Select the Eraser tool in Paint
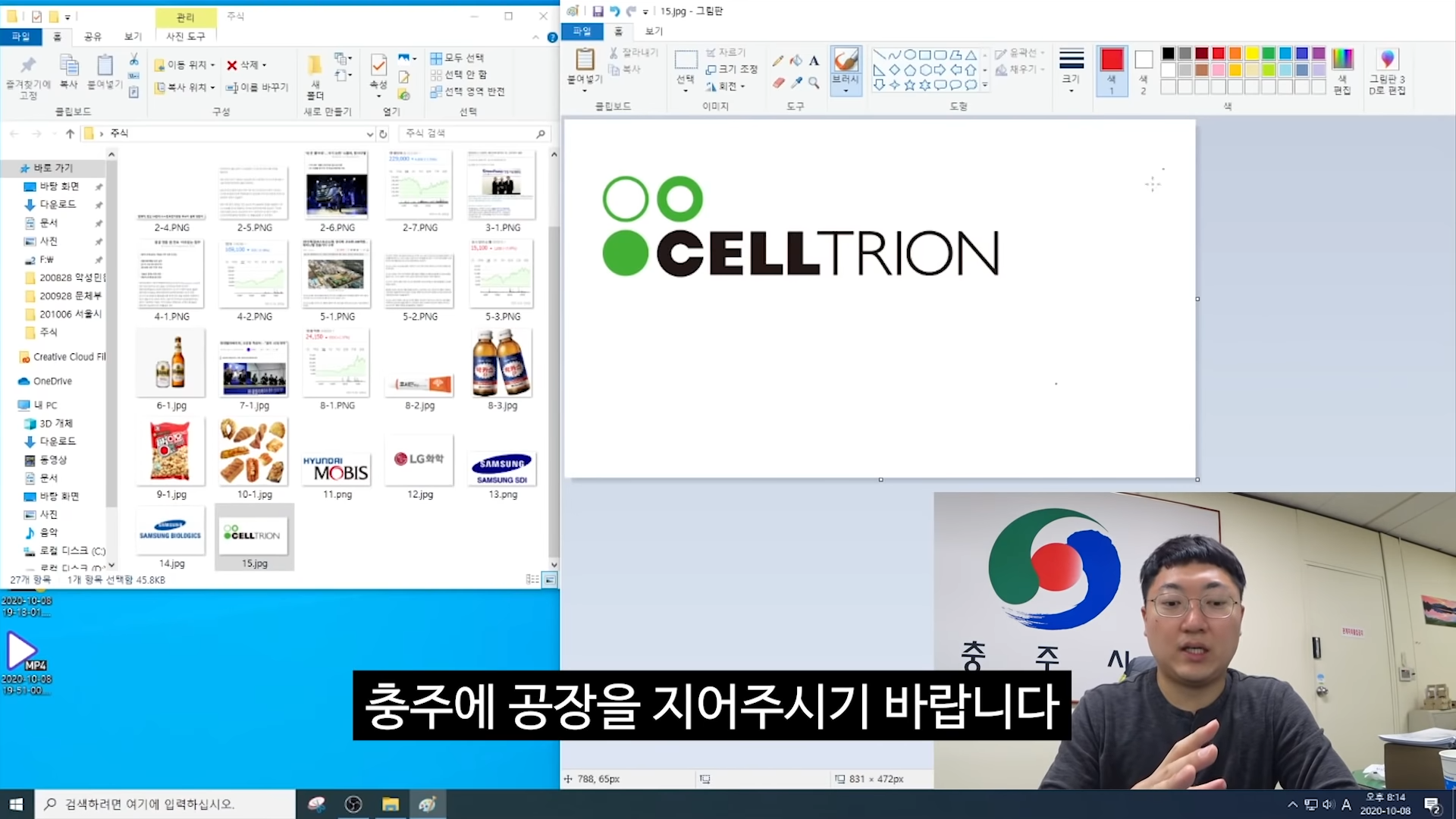This screenshot has height=819, width=1456. click(778, 83)
